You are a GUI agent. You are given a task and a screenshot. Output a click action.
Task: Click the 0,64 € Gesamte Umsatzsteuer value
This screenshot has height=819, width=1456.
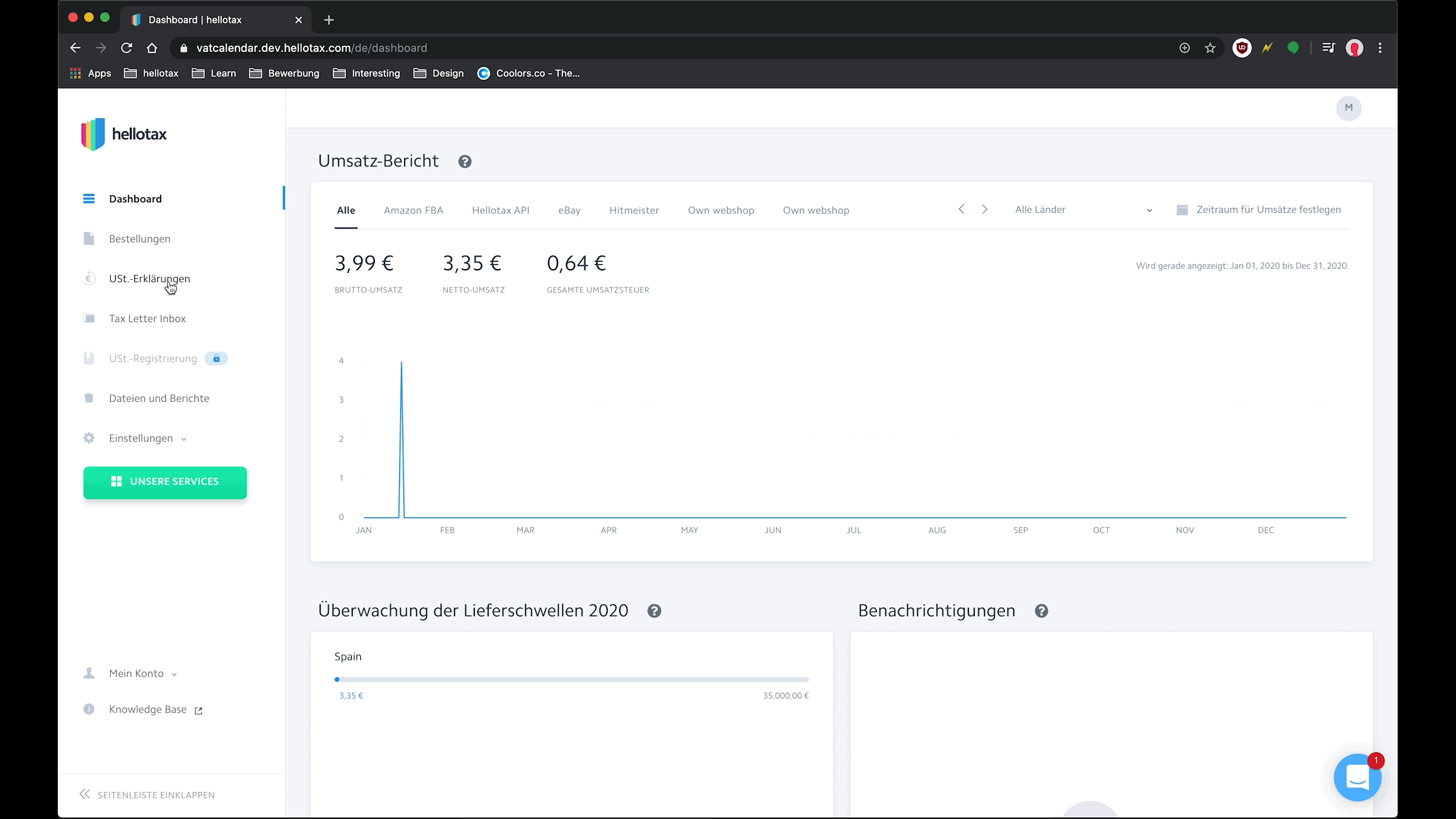pyautogui.click(x=577, y=263)
